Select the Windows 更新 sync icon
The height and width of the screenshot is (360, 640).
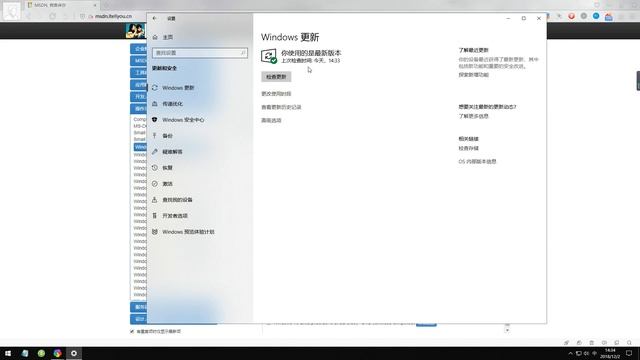[155, 88]
